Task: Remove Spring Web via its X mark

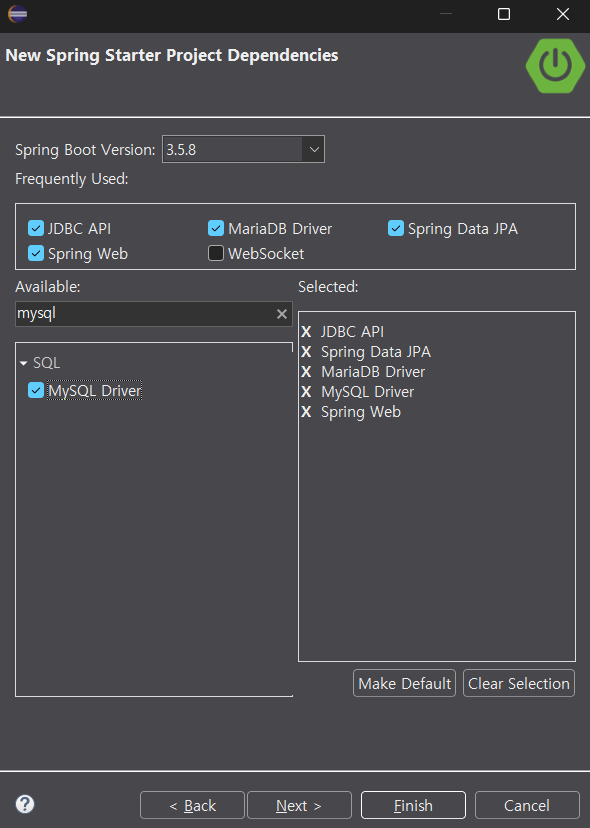Action: (x=306, y=412)
